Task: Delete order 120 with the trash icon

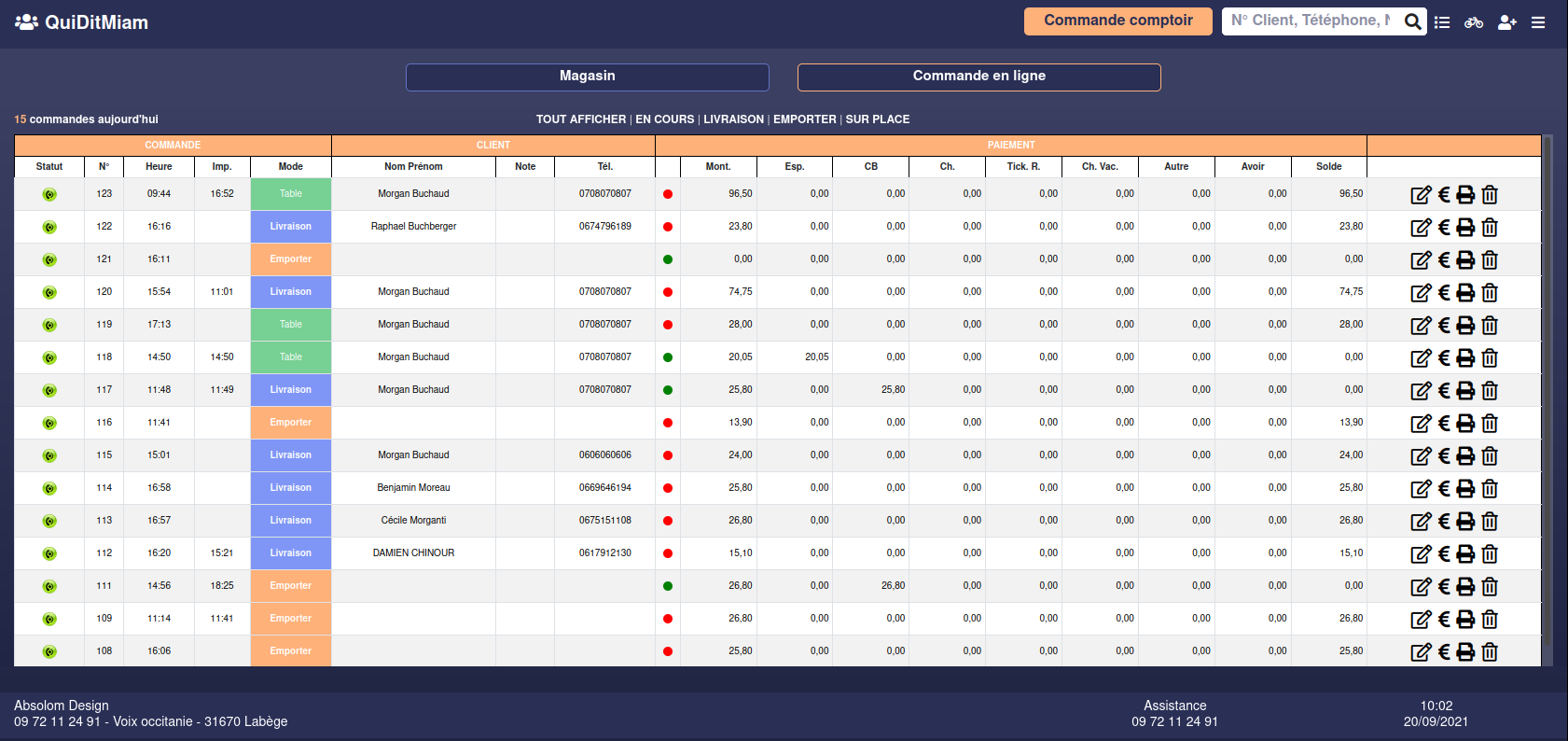Action: tap(1490, 292)
